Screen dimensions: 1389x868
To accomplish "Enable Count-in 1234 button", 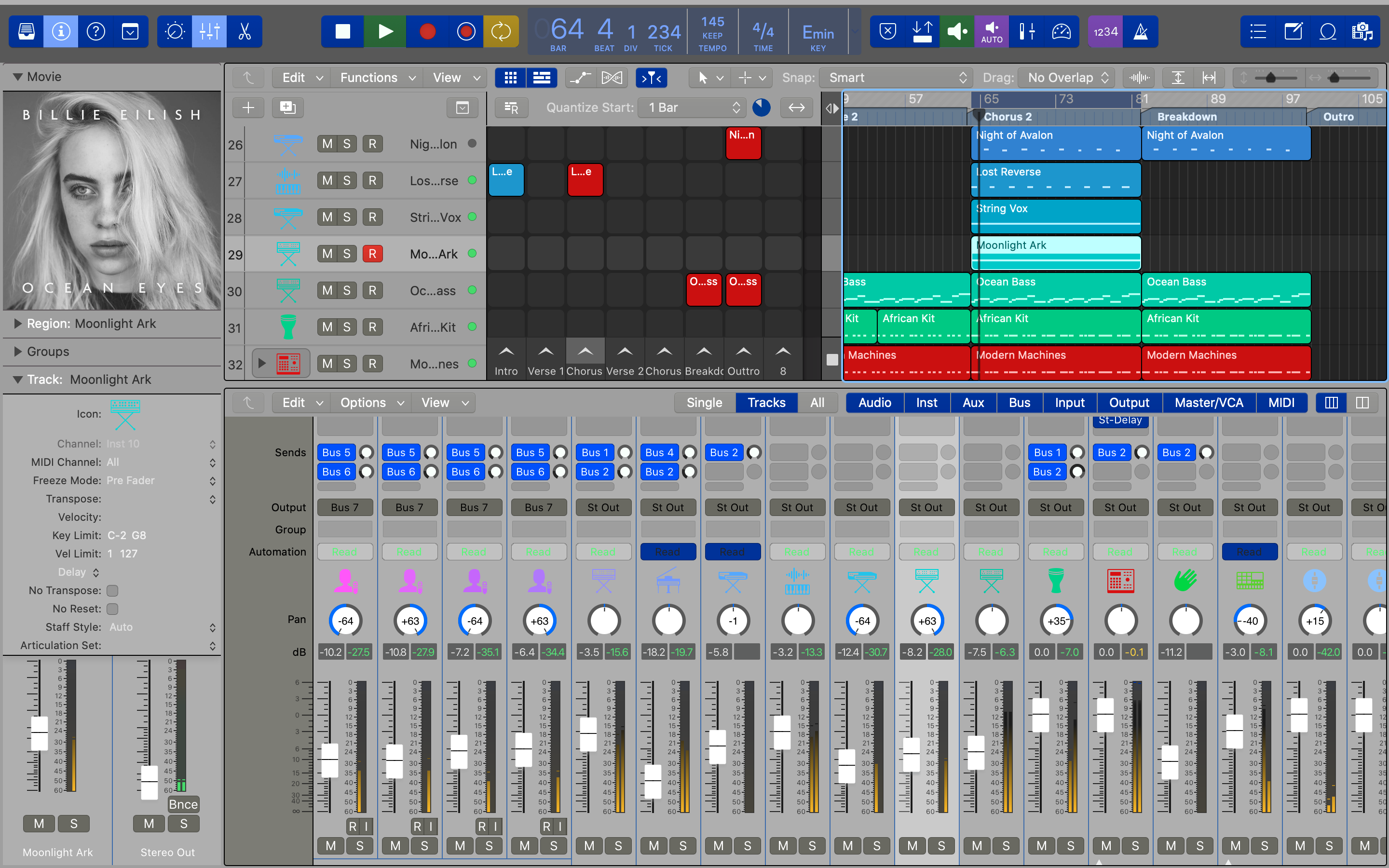I will pos(1105,31).
